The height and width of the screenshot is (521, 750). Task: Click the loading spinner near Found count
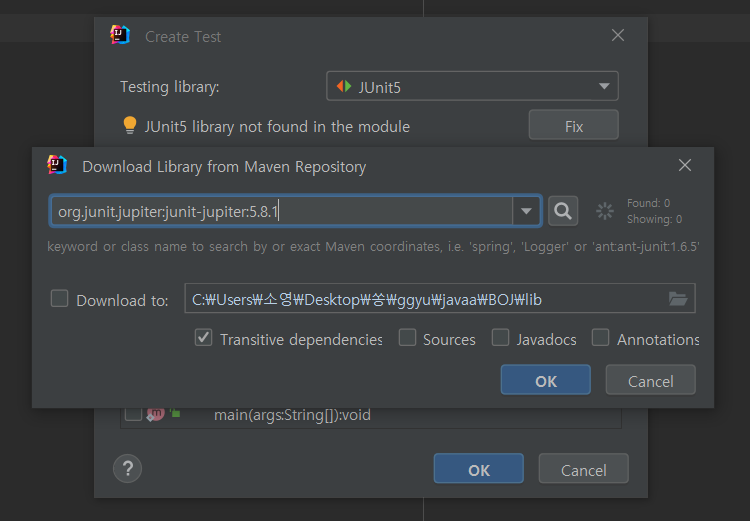(605, 211)
